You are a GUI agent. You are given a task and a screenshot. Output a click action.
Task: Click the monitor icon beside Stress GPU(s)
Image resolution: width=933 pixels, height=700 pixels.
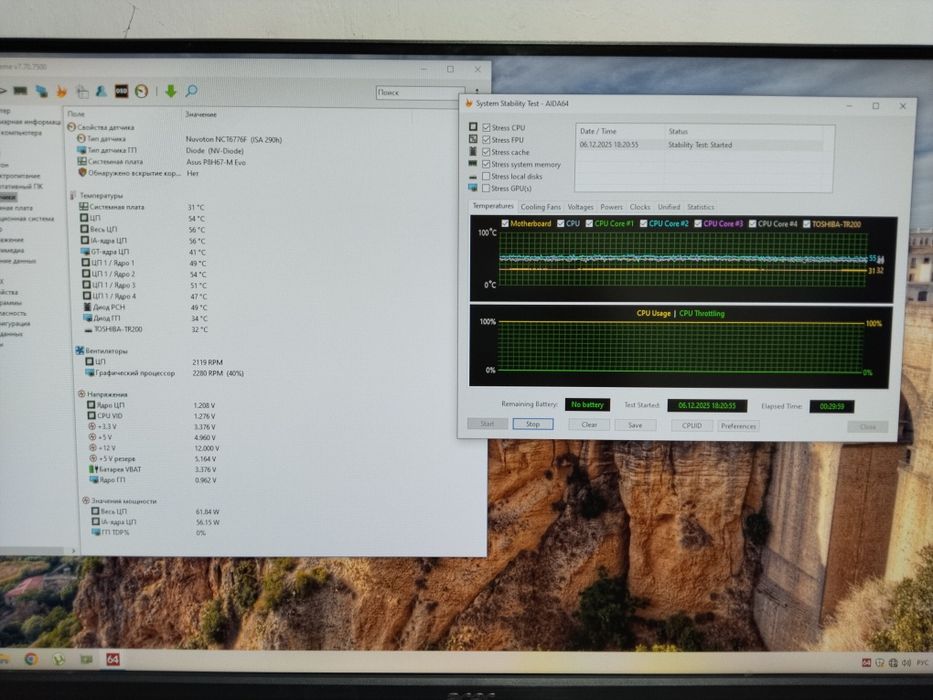pos(473,188)
